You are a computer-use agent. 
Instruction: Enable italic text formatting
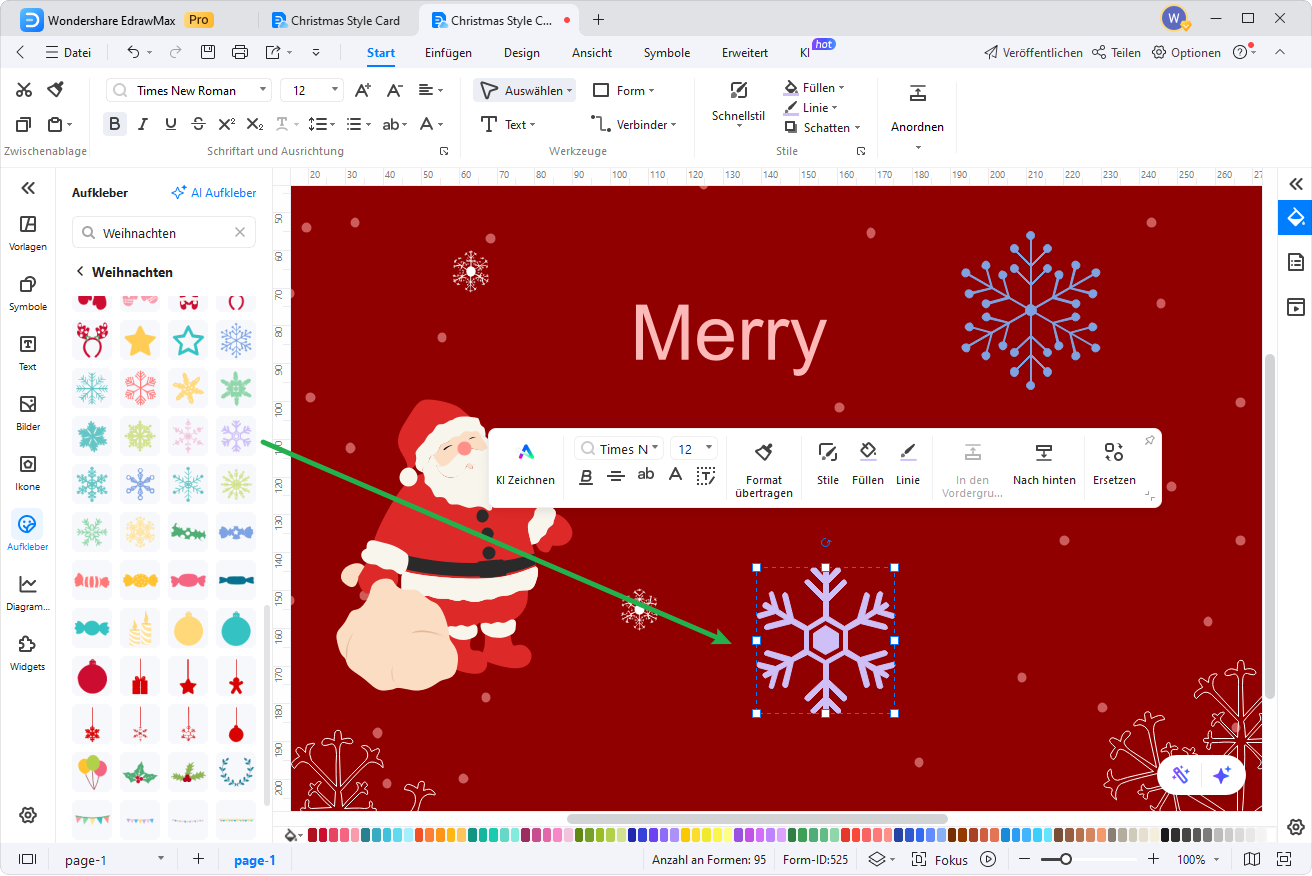pyautogui.click(x=140, y=123)
